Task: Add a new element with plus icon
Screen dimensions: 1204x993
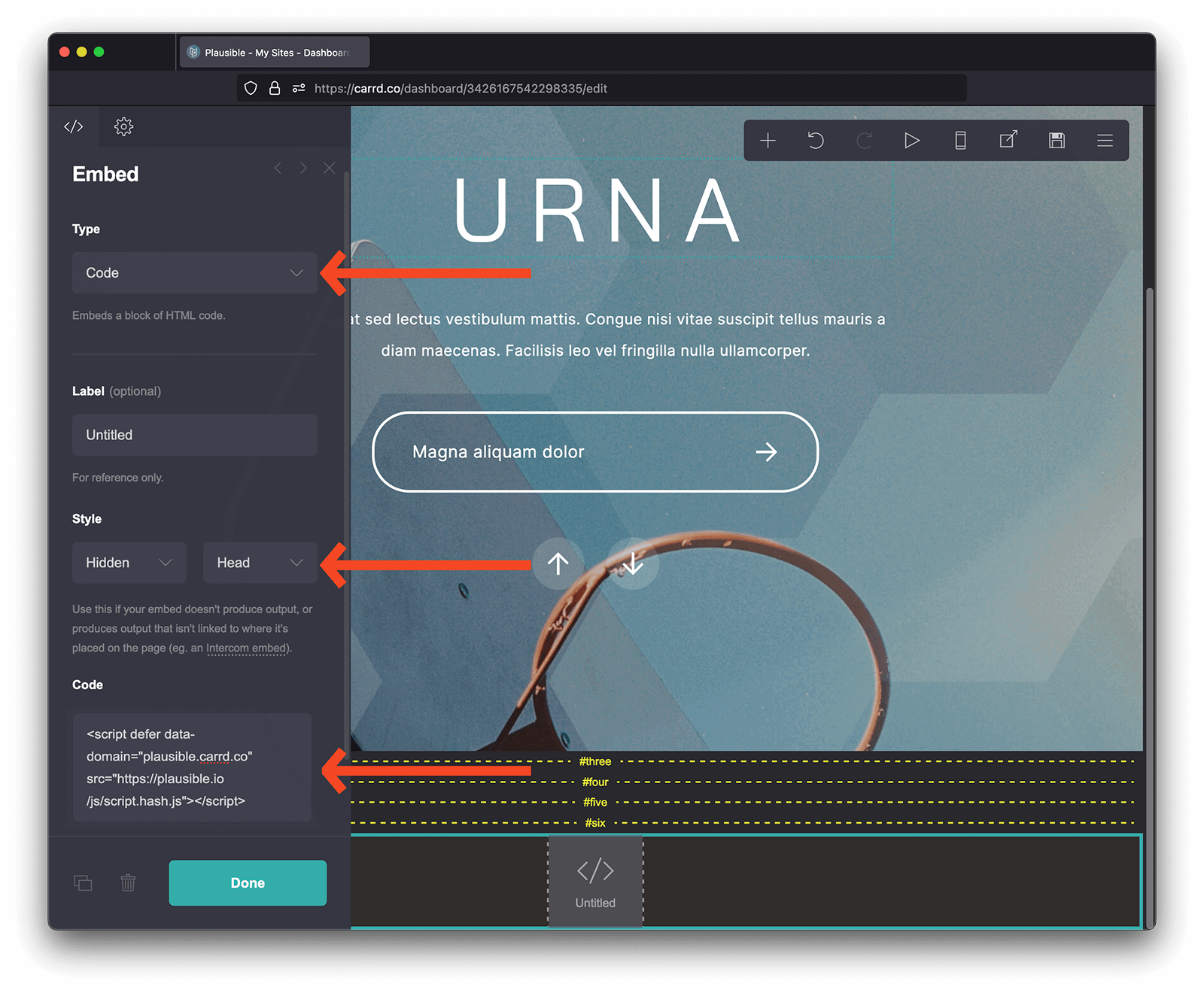Action: pyautogui.click(x=768, y=141)
